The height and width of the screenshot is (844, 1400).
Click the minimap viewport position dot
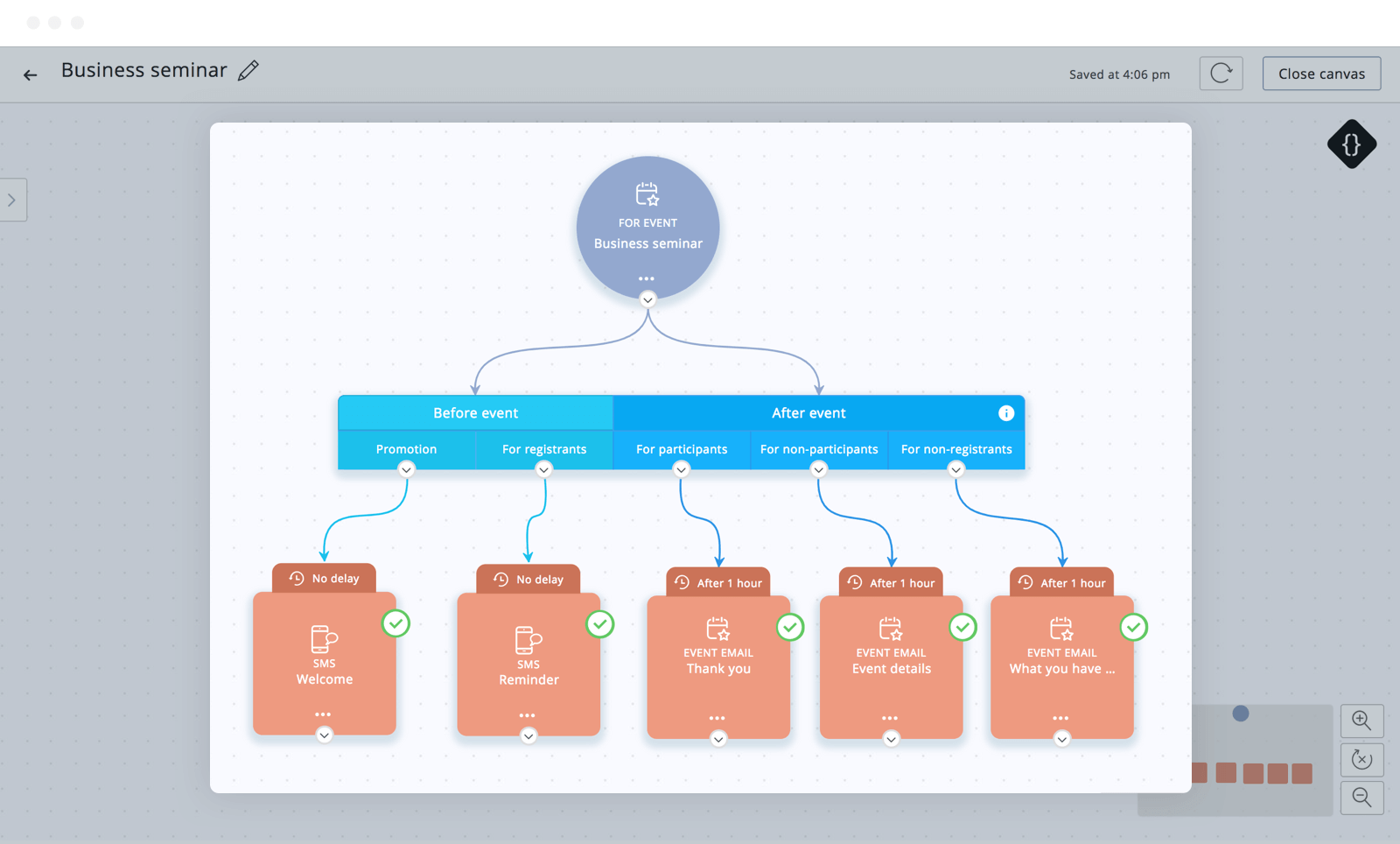[1240, 714]
